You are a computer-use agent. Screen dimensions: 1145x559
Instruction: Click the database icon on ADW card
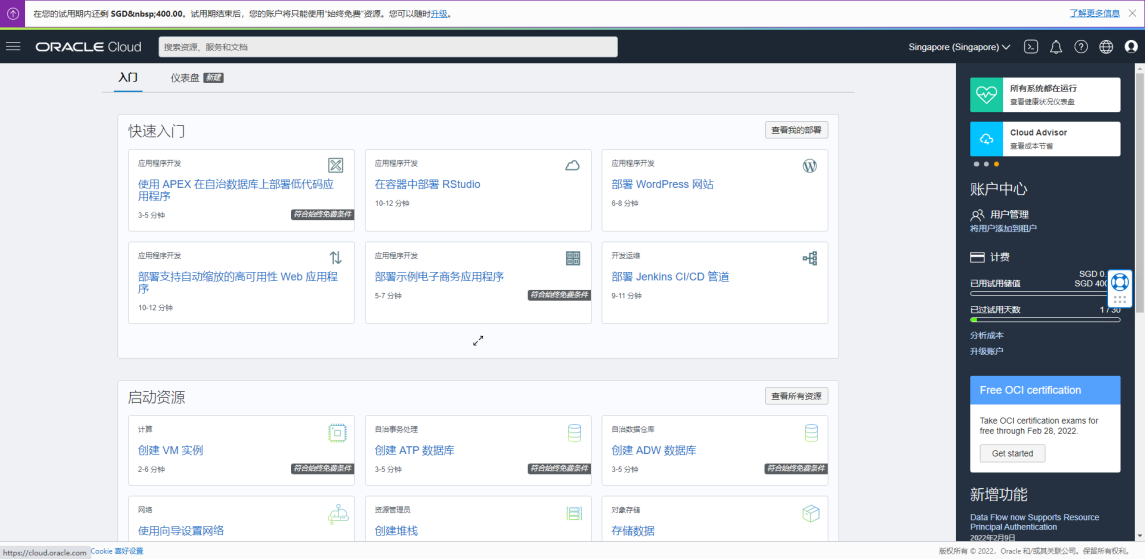point(811,433)
